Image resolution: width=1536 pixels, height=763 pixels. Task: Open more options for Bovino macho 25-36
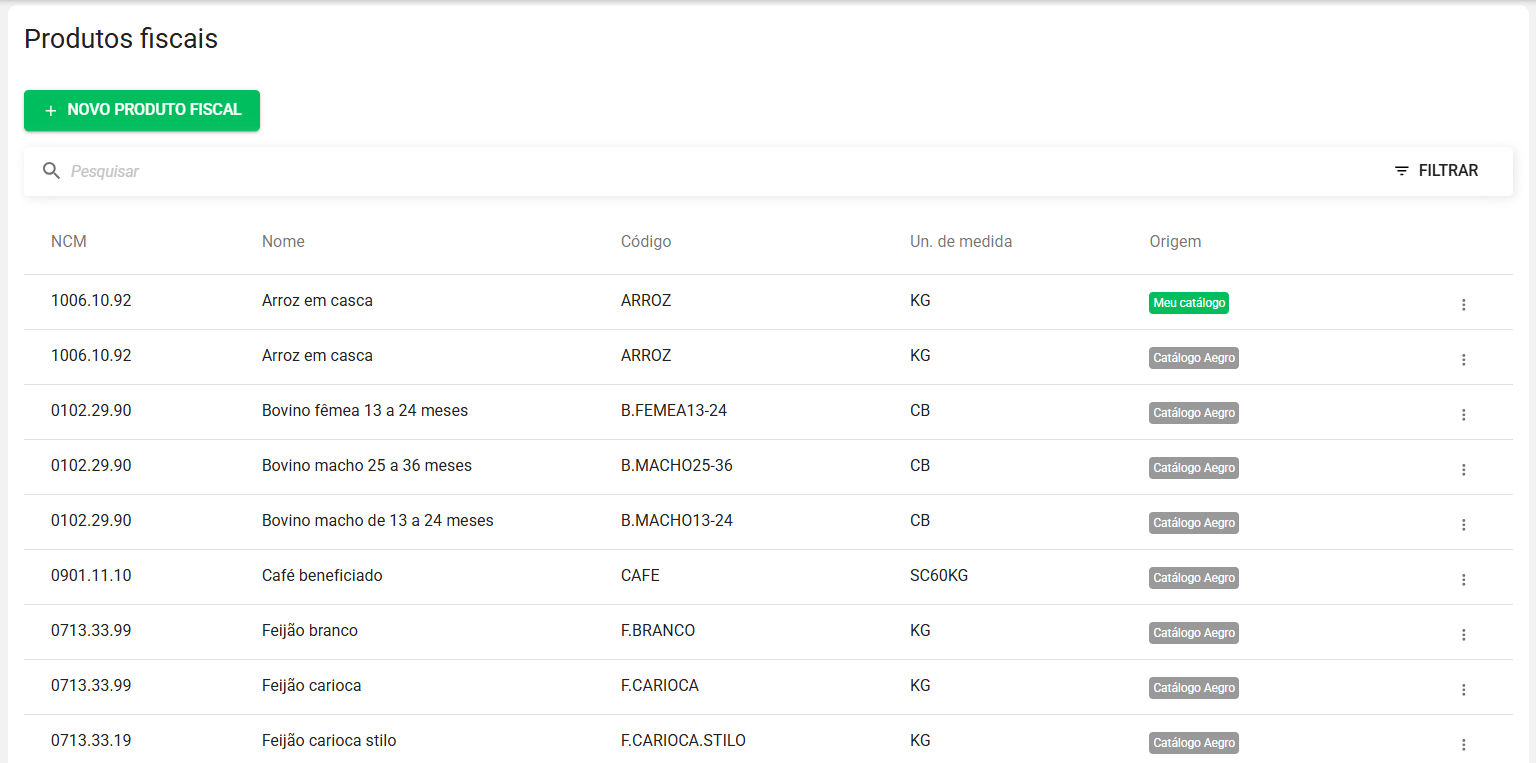point(1463,469)
